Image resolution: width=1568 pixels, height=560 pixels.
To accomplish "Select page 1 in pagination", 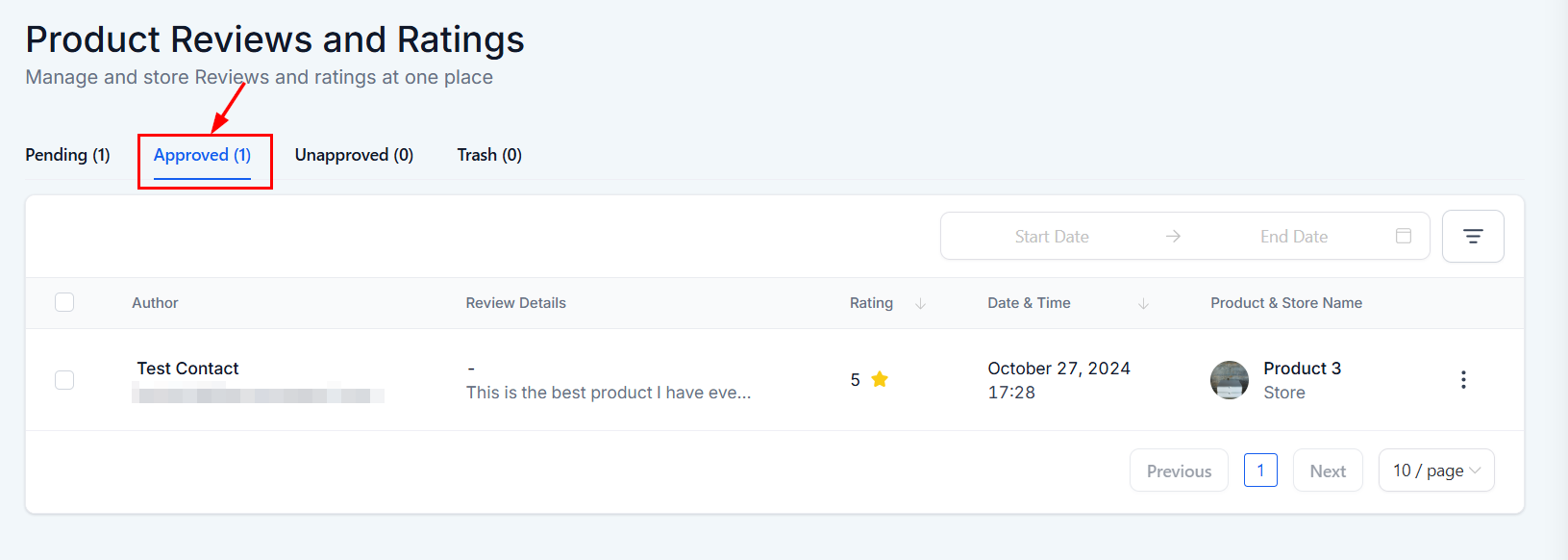I will 1260,471.
